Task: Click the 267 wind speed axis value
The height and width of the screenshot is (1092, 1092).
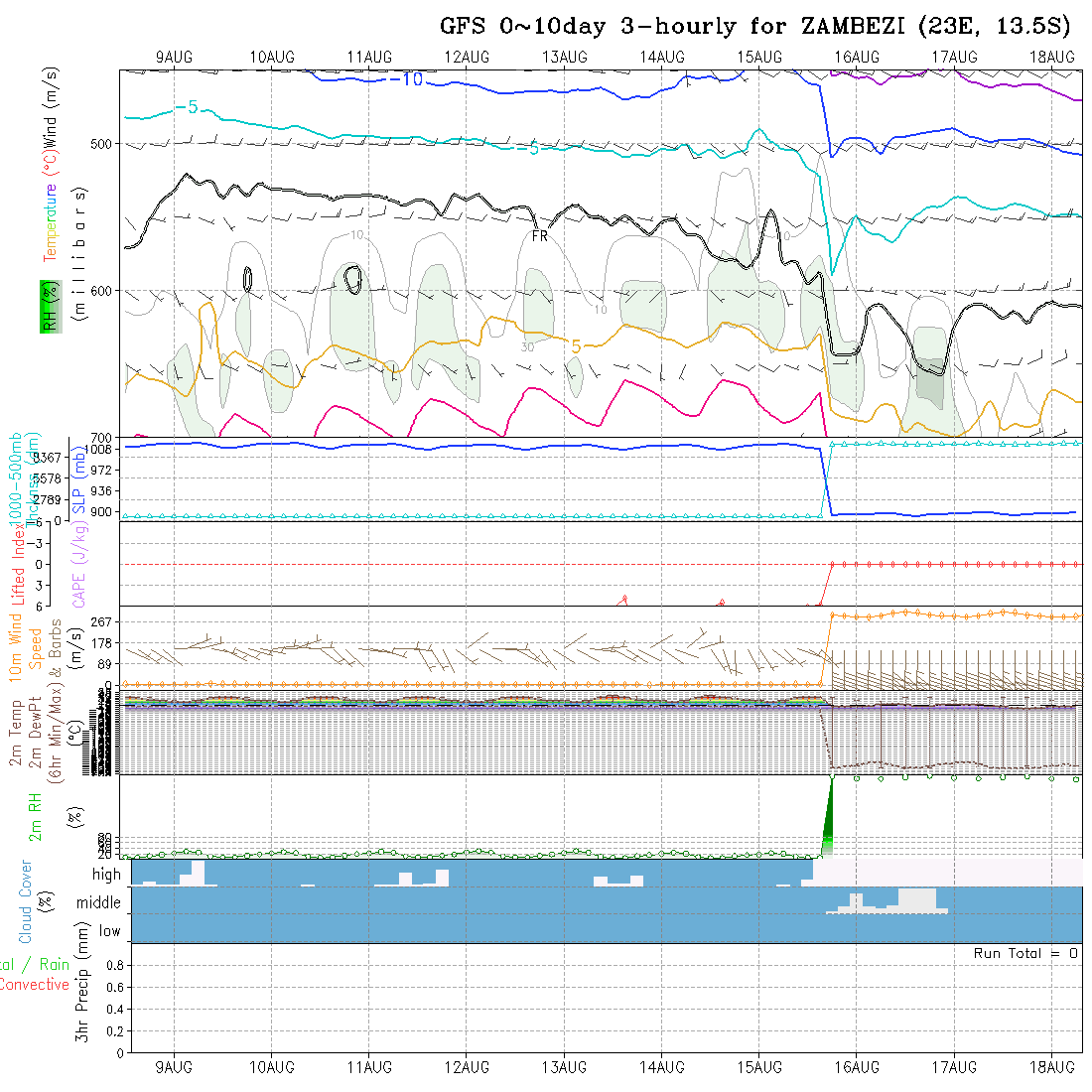Action: tap(101, 621)
